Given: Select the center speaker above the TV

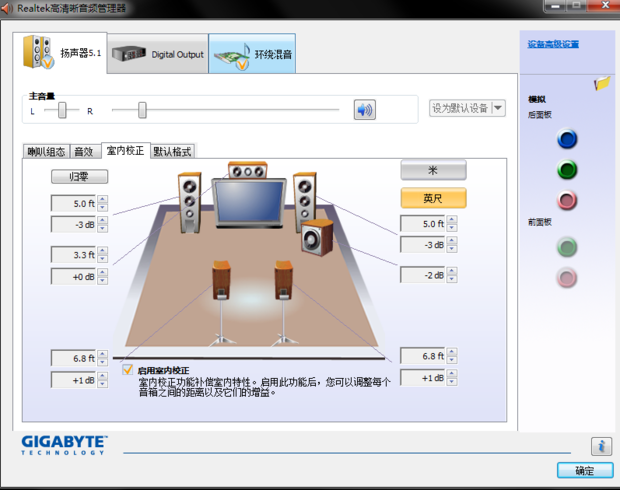Looking at the screenshot, I should pos(248,171).
